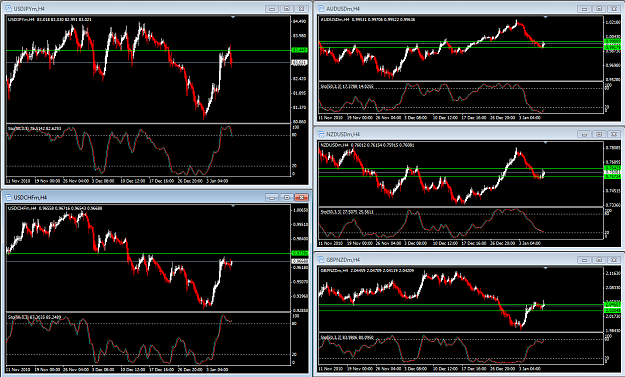Maximize the GBPNZDm,H4 chart window

click(599, 259)
